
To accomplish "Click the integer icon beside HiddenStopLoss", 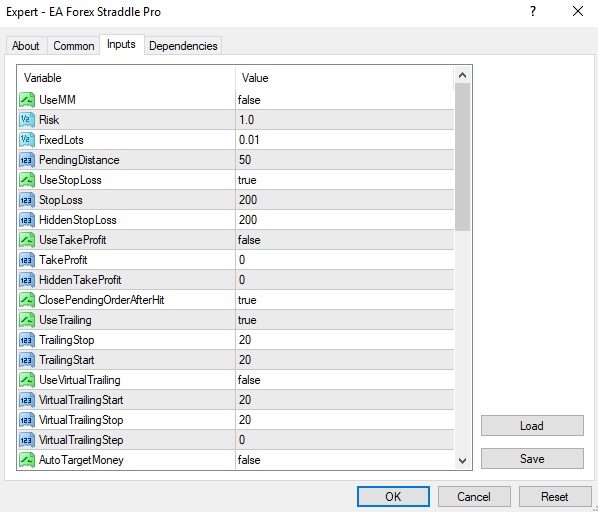I will click(x=27, y=220).
